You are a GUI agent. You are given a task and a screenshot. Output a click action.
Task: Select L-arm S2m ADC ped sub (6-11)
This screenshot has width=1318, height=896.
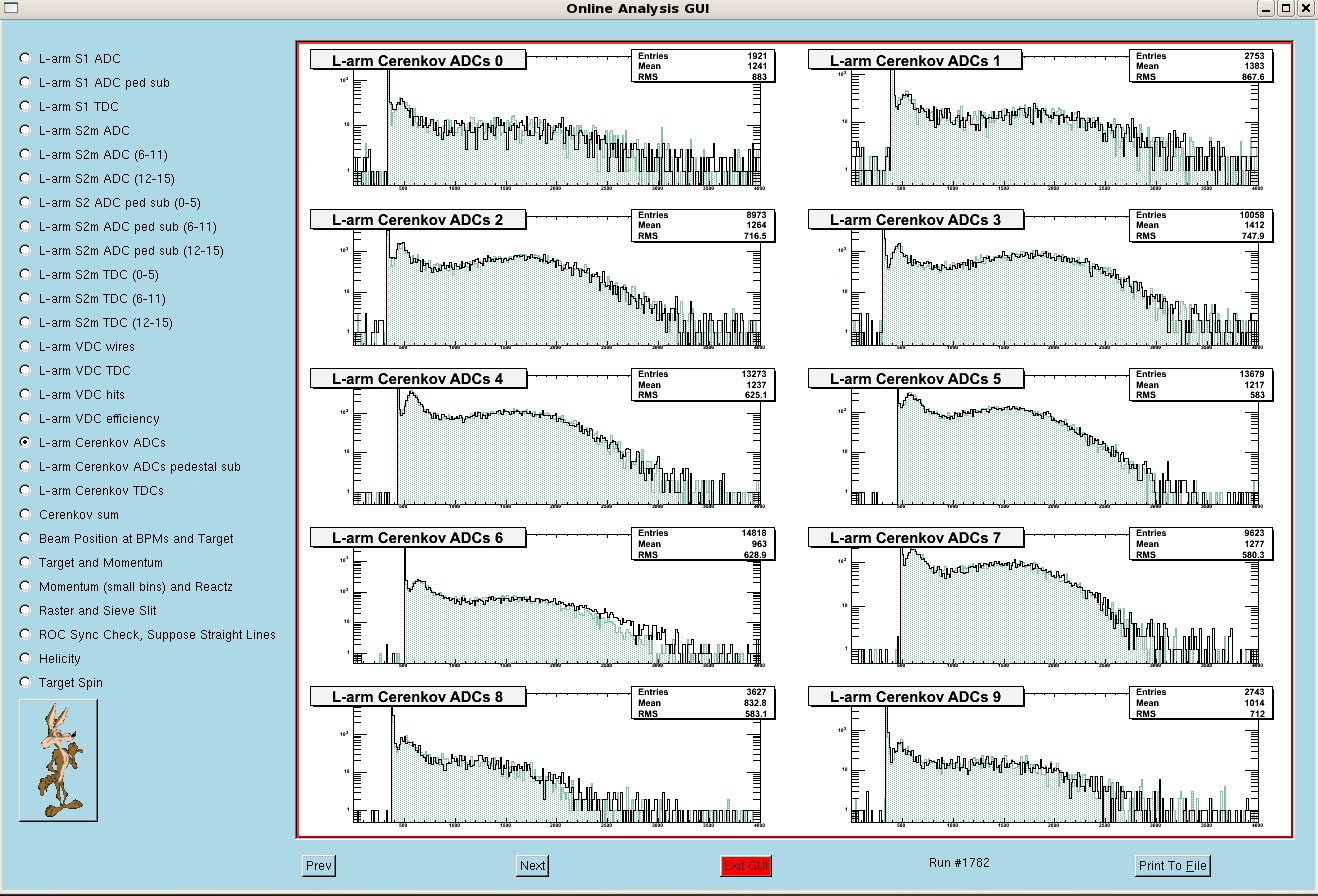click(25, 227)
